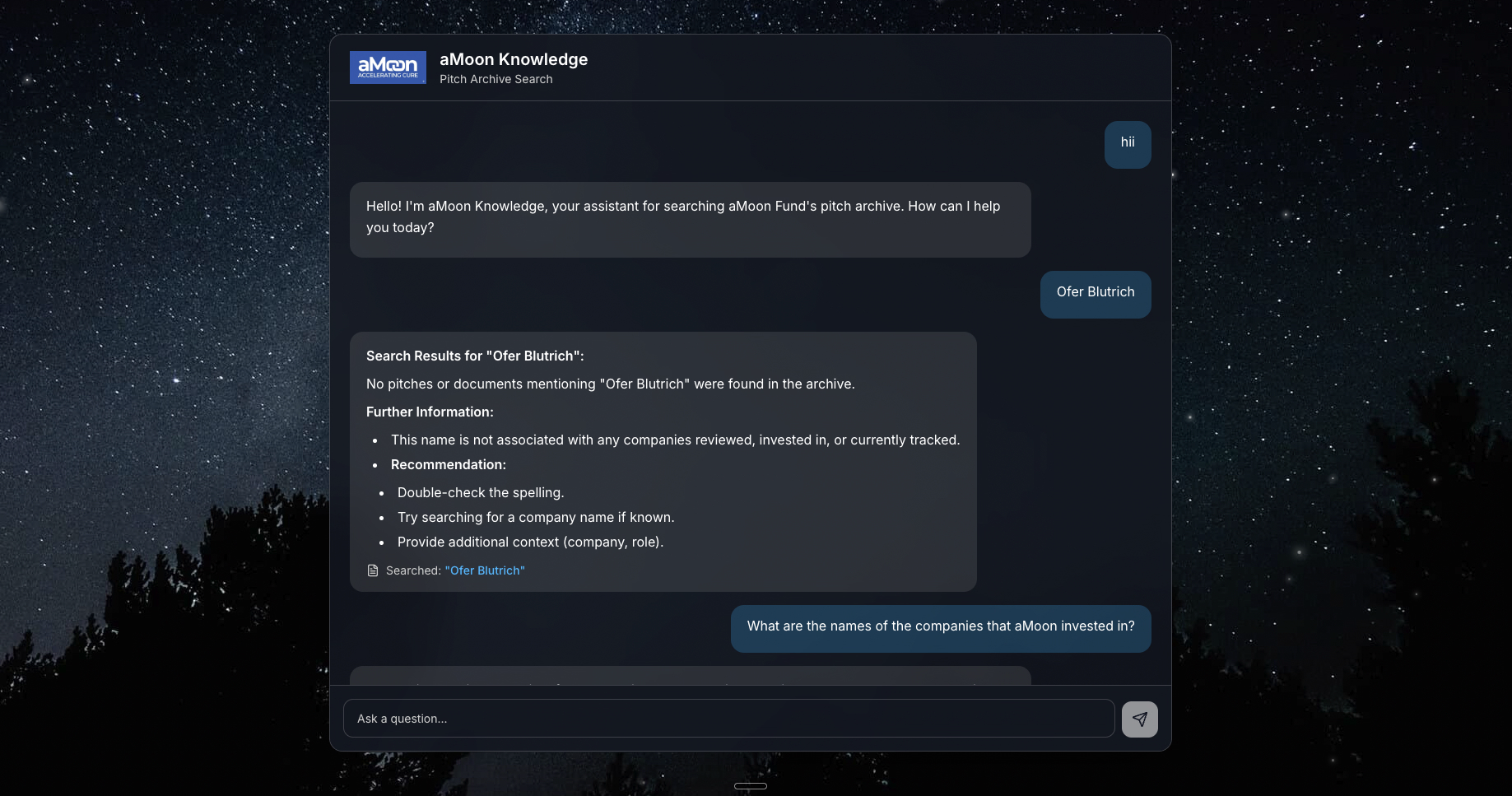Open the "Ofer Blutrich" searched source link
The image size is (1512, 796).
tap(485, 570)
